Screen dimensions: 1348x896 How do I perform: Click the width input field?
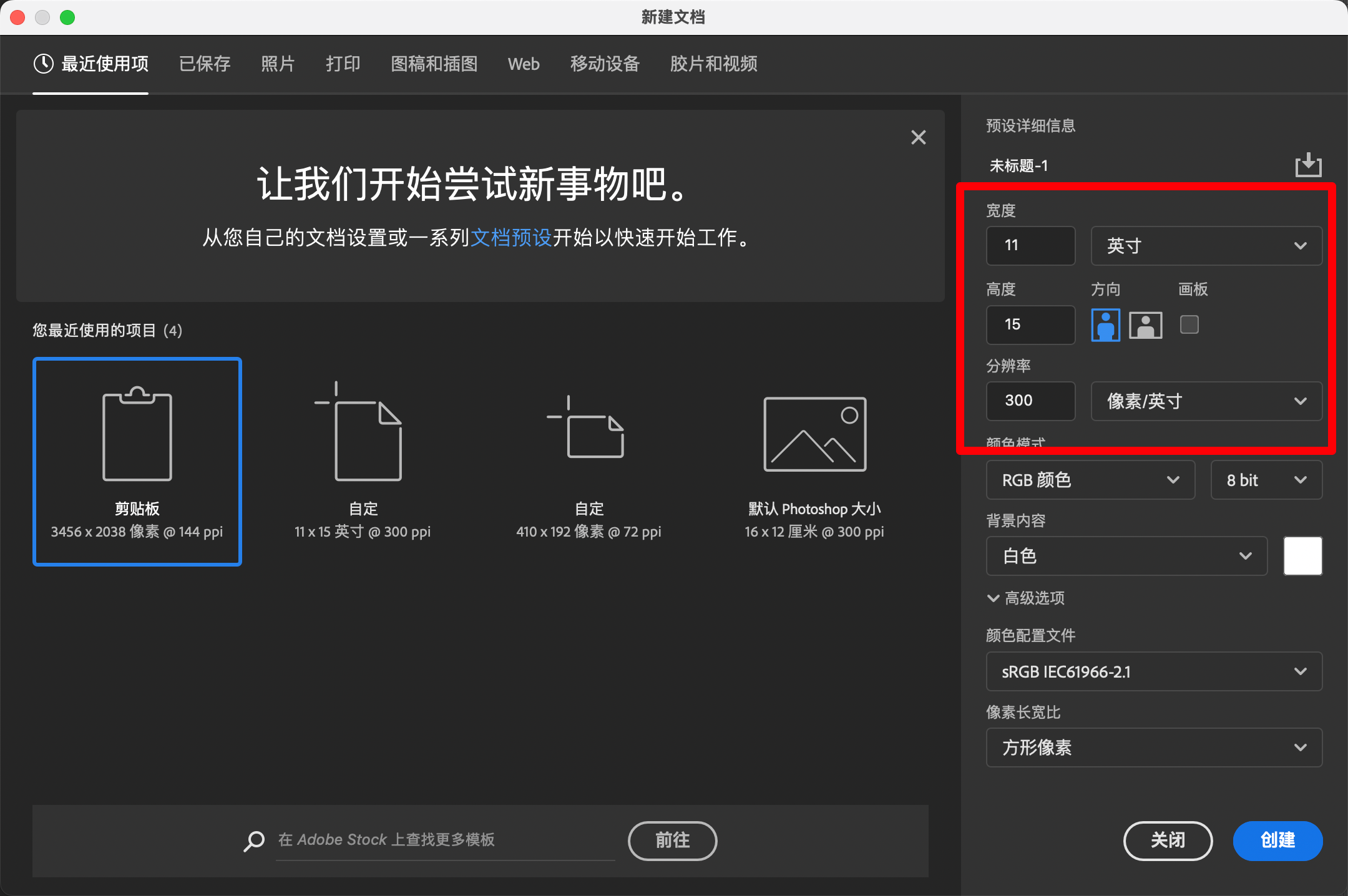(1030, 246)
